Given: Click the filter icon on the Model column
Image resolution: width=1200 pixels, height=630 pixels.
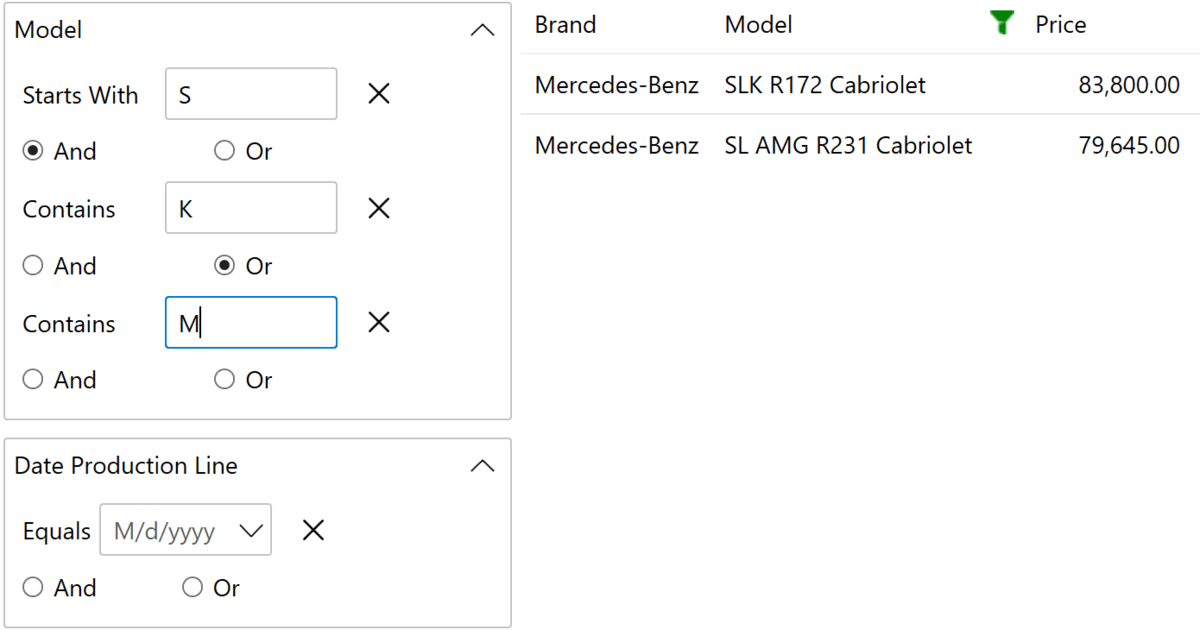Looking at the screenshot, I should pos(1000,23).
